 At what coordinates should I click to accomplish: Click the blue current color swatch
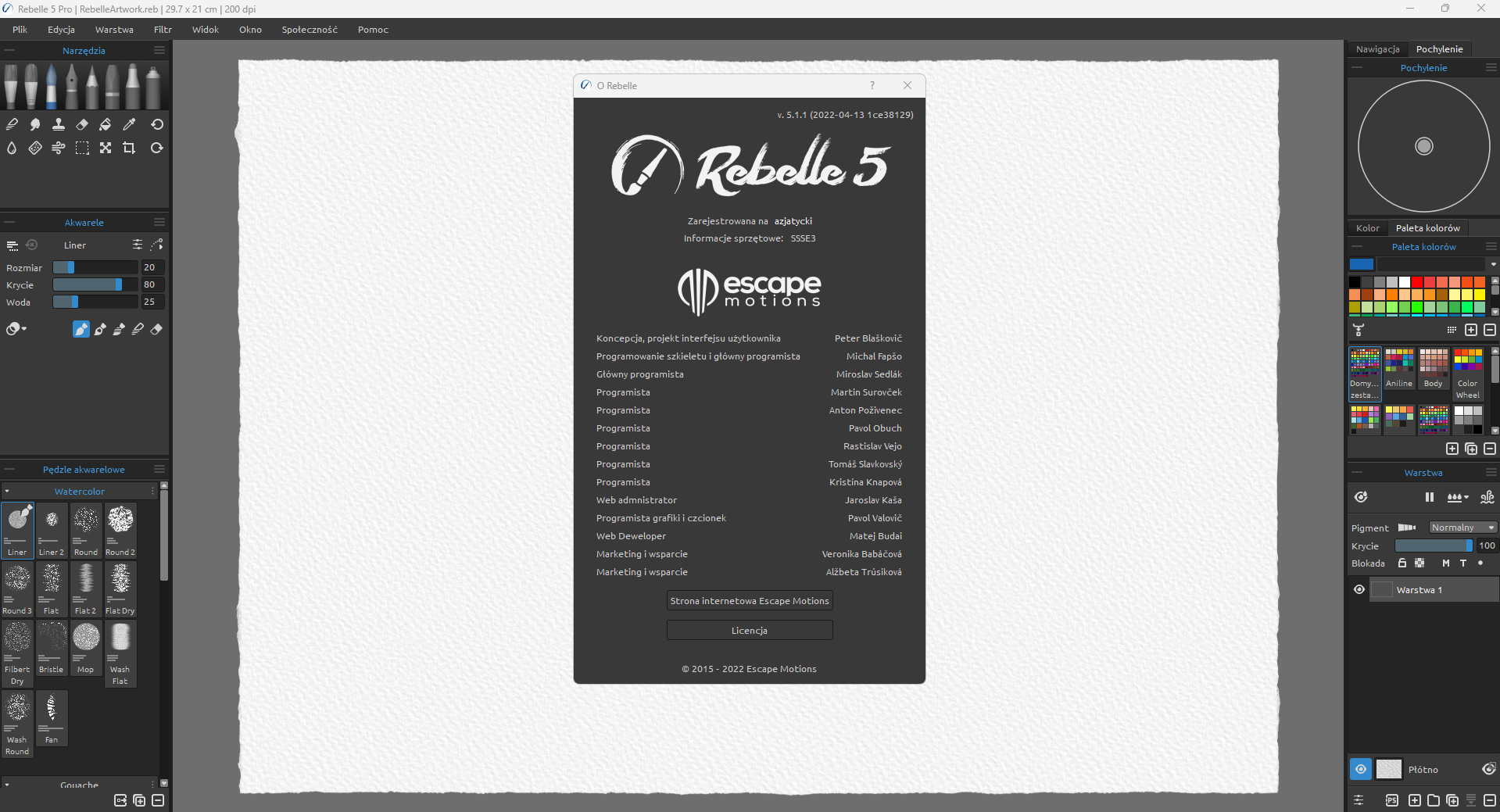[1362, 264]
